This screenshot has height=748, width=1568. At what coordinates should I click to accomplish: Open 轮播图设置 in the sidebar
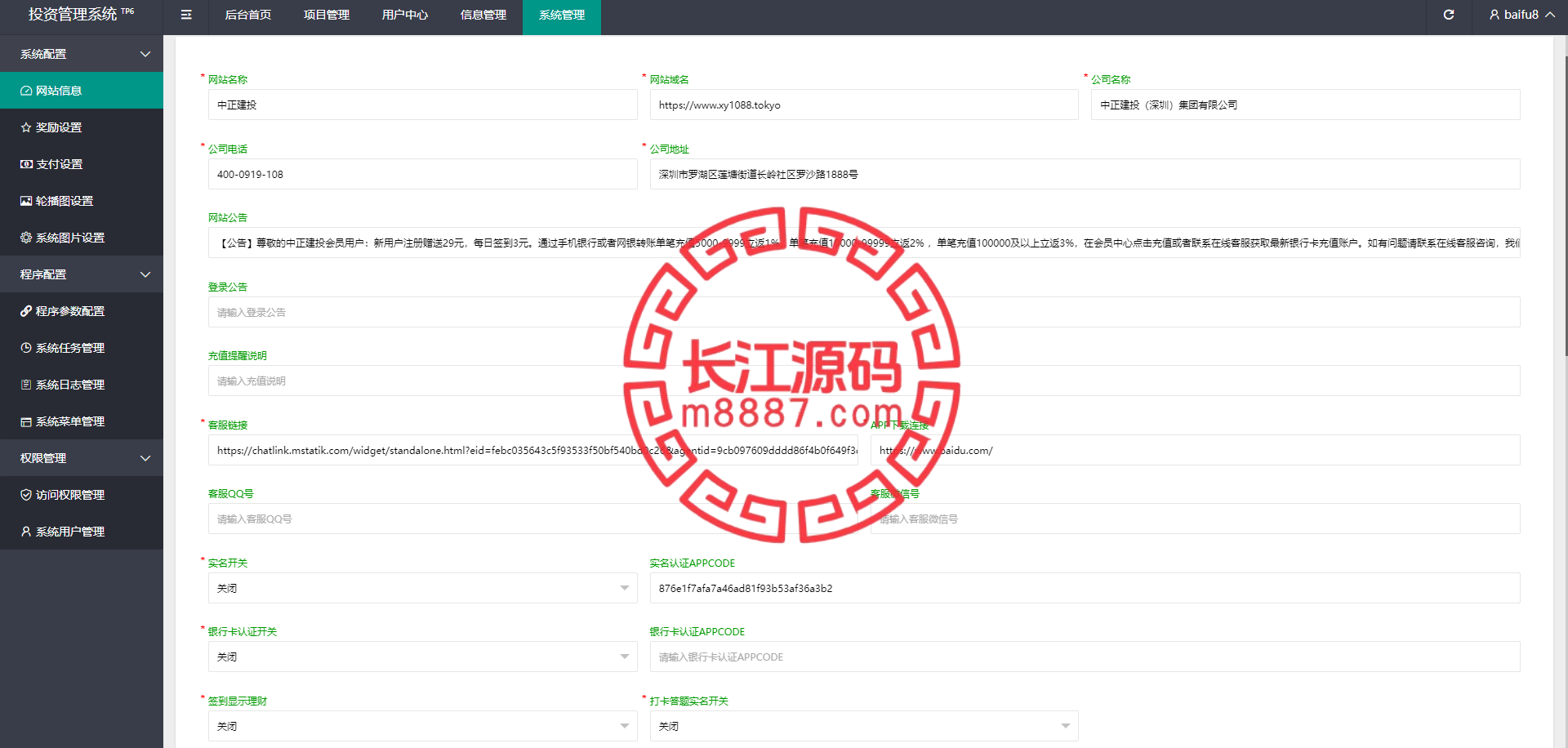pos(82,201)
